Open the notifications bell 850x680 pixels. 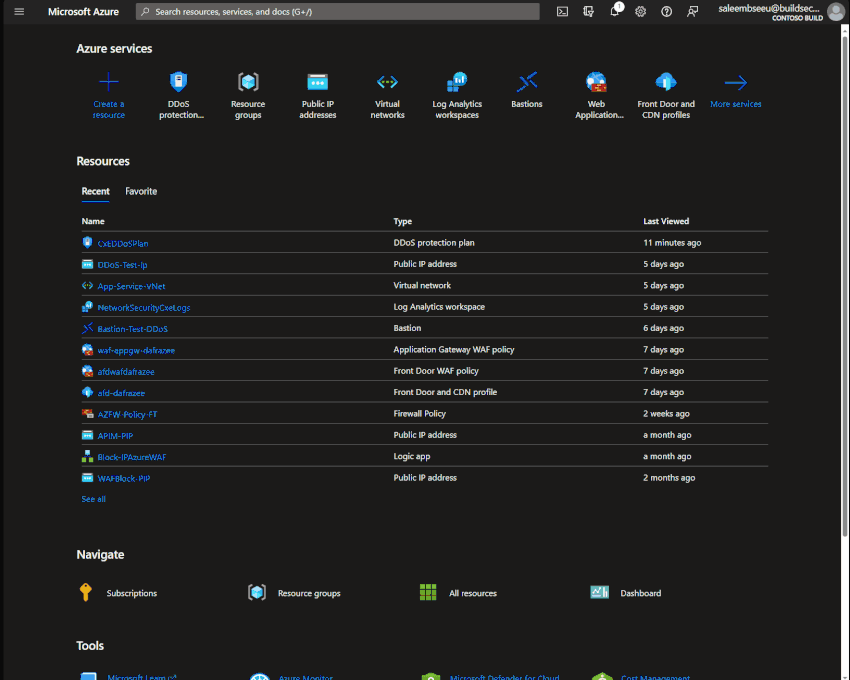[614, 11]
